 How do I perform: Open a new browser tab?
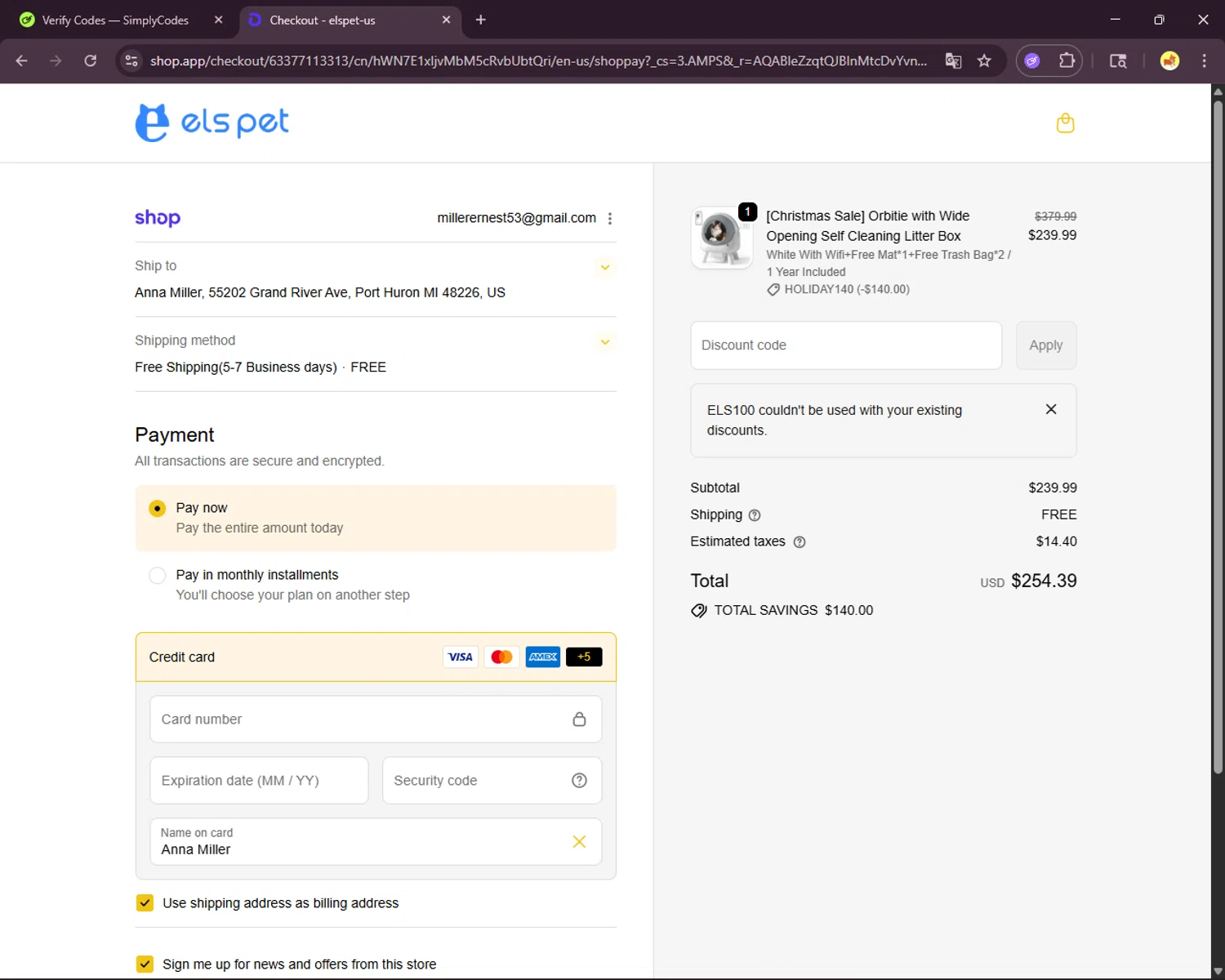tap(481, 20)
